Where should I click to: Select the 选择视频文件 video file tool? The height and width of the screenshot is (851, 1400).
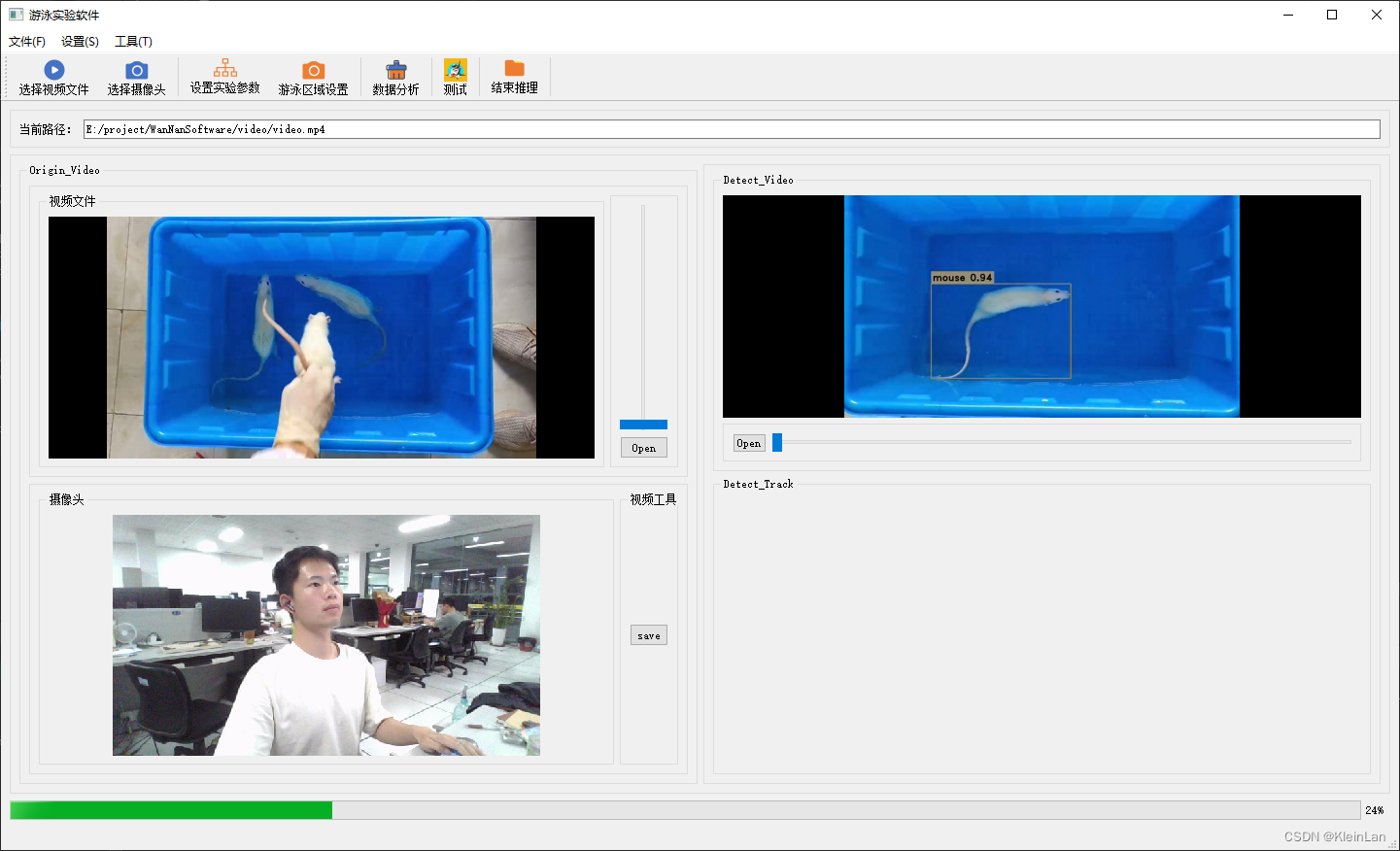[x=53, y=77]
